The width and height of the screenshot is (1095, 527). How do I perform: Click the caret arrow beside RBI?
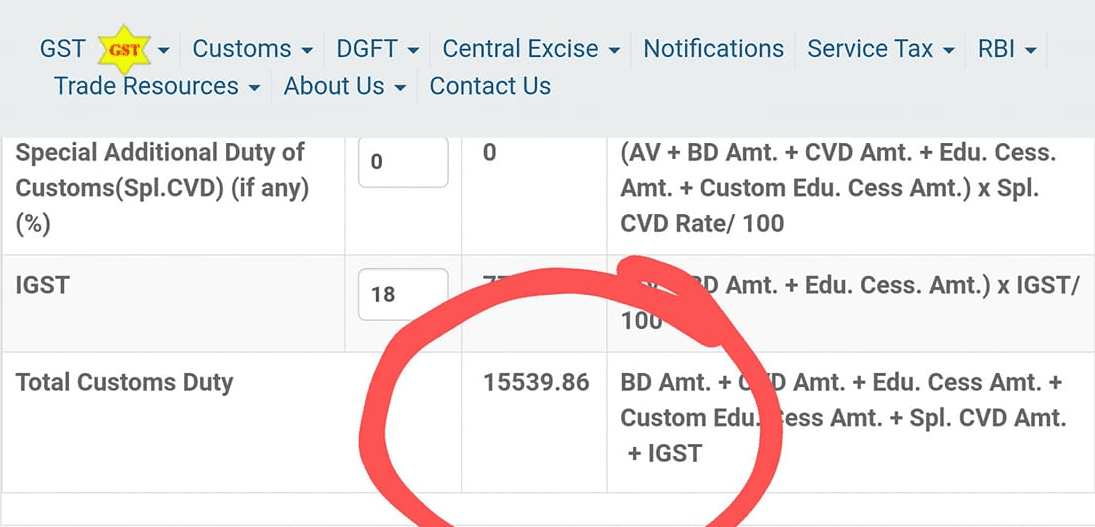[x=1031, y=50]
